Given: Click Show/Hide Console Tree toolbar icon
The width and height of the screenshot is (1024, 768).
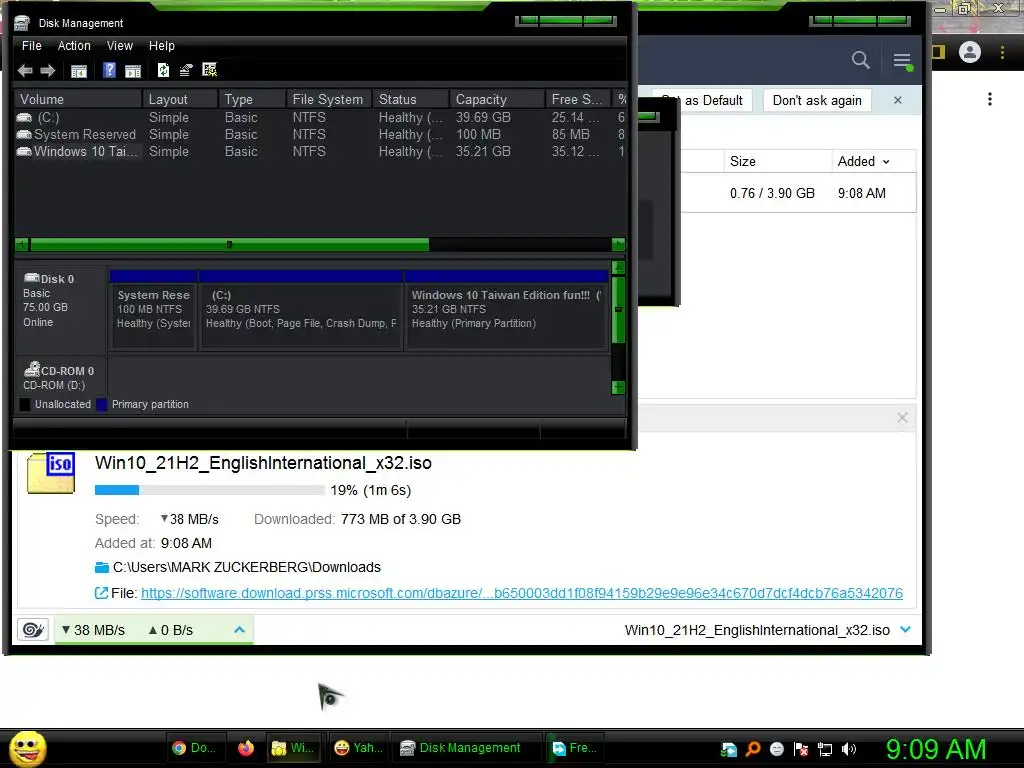Looking at the screenshot, I should [79, 71].
